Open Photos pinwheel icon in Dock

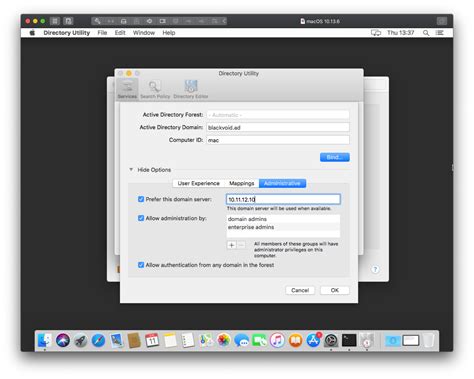click(x=224, y=340)
